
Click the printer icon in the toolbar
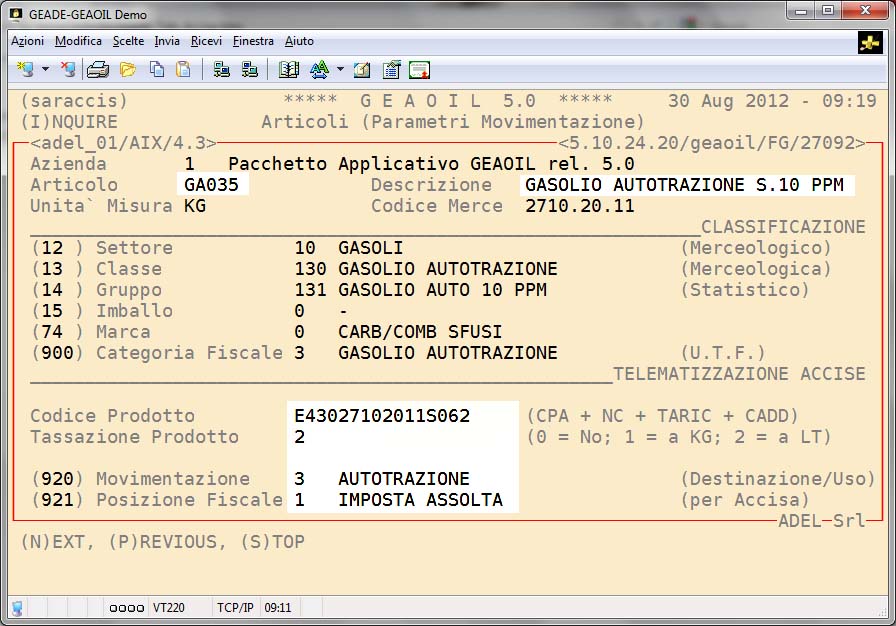click(x=97, y=70)
